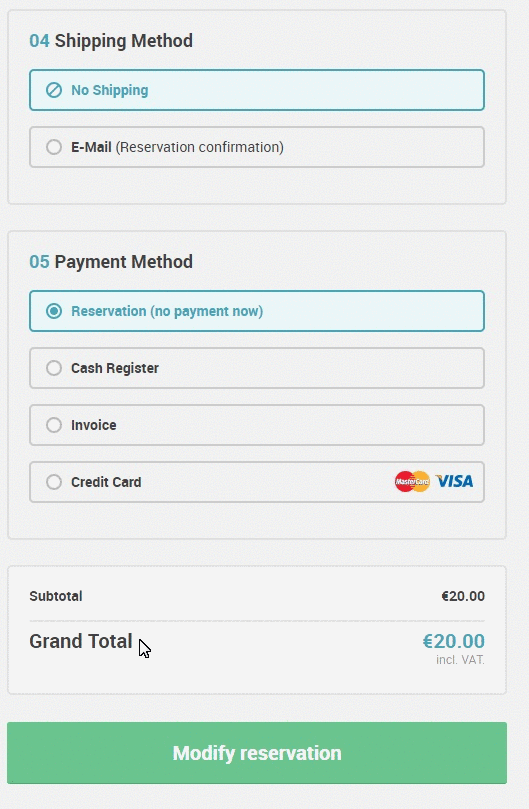Click the 05 Payment Method heading
This screenshot has height=809, width=529.
tap(111, 262)
